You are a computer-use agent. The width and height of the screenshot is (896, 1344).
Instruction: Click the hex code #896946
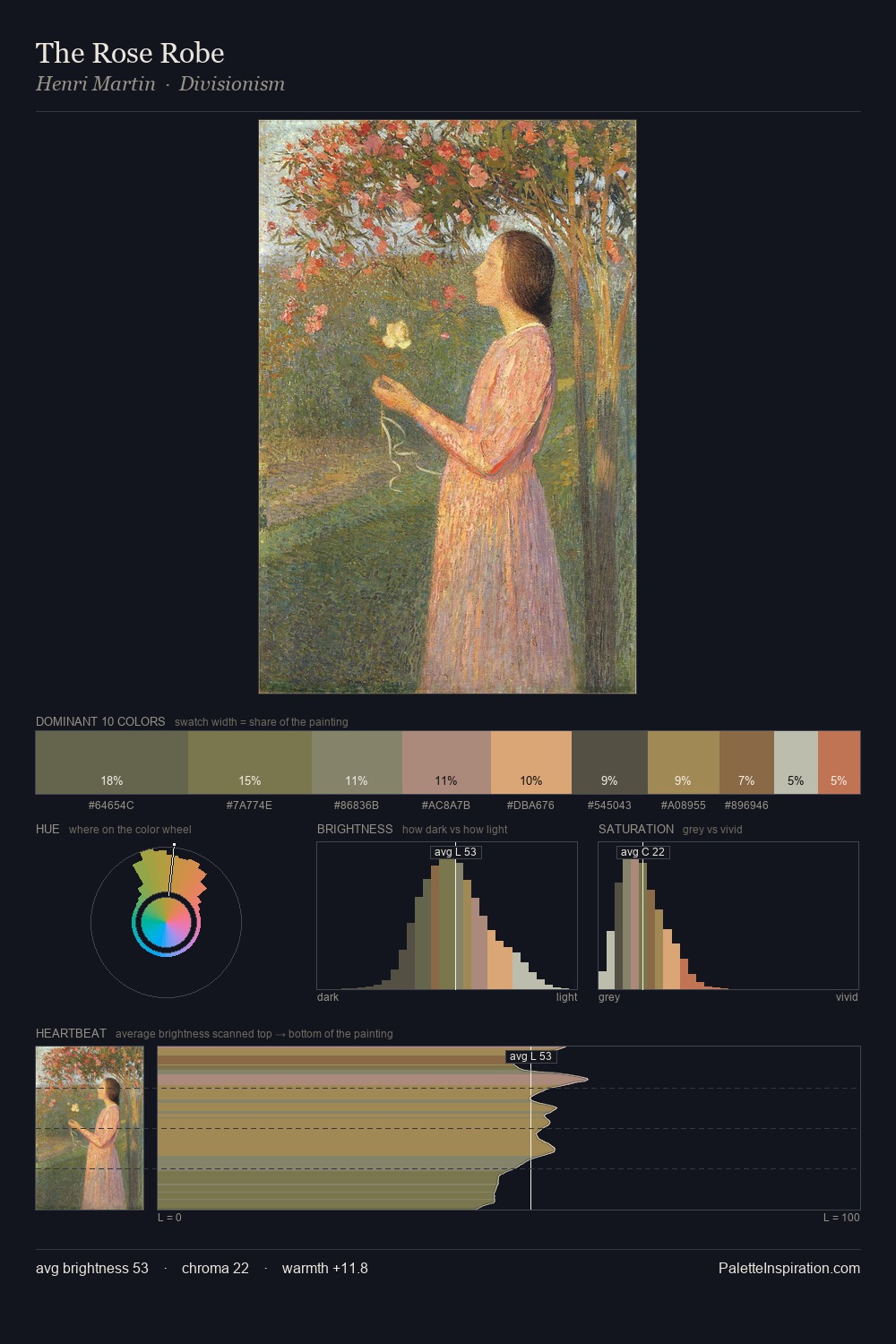click(x=746, y=805)
